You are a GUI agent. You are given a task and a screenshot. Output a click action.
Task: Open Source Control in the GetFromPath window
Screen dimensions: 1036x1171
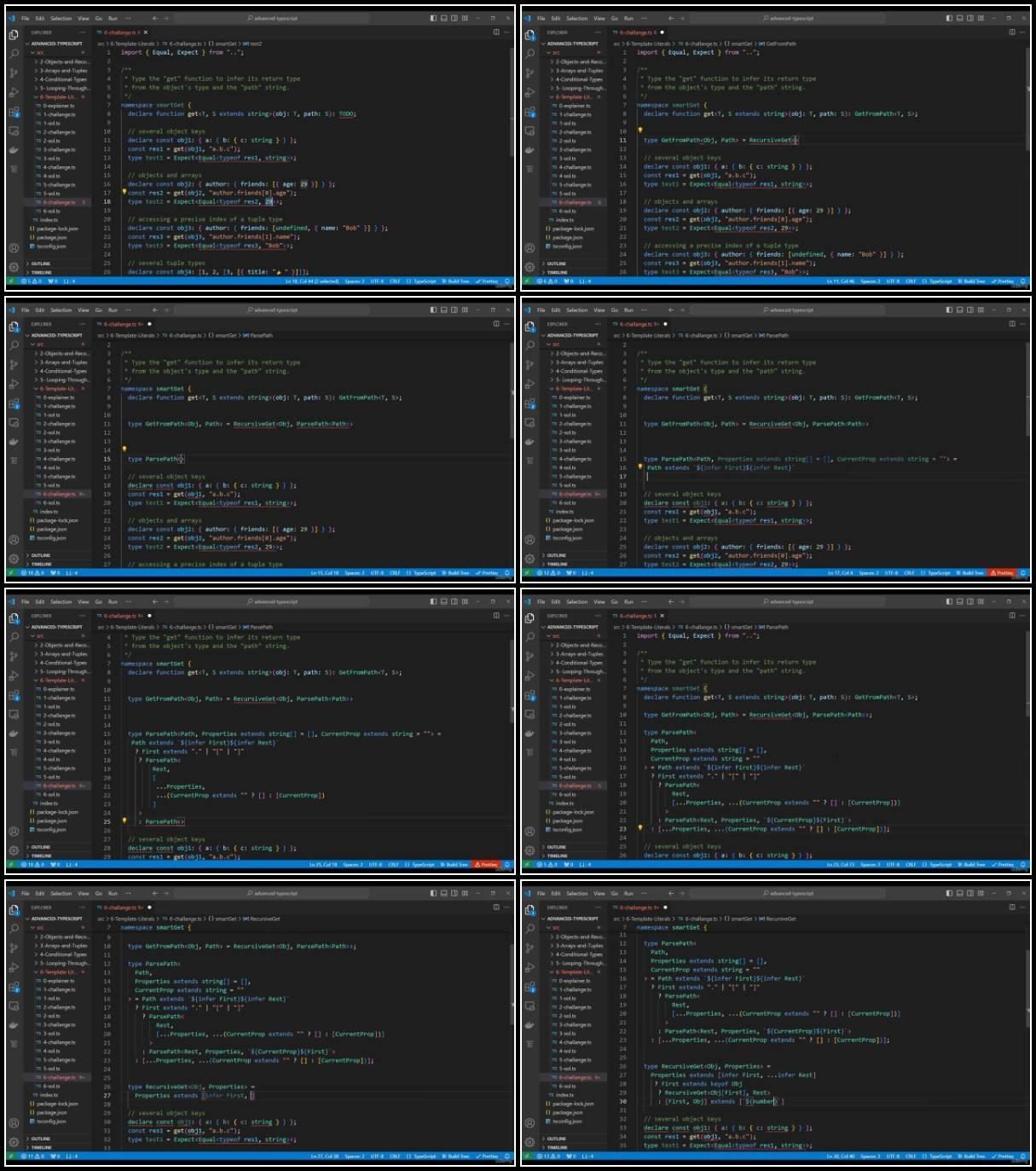pyautogui.click(x=530, y=72)
